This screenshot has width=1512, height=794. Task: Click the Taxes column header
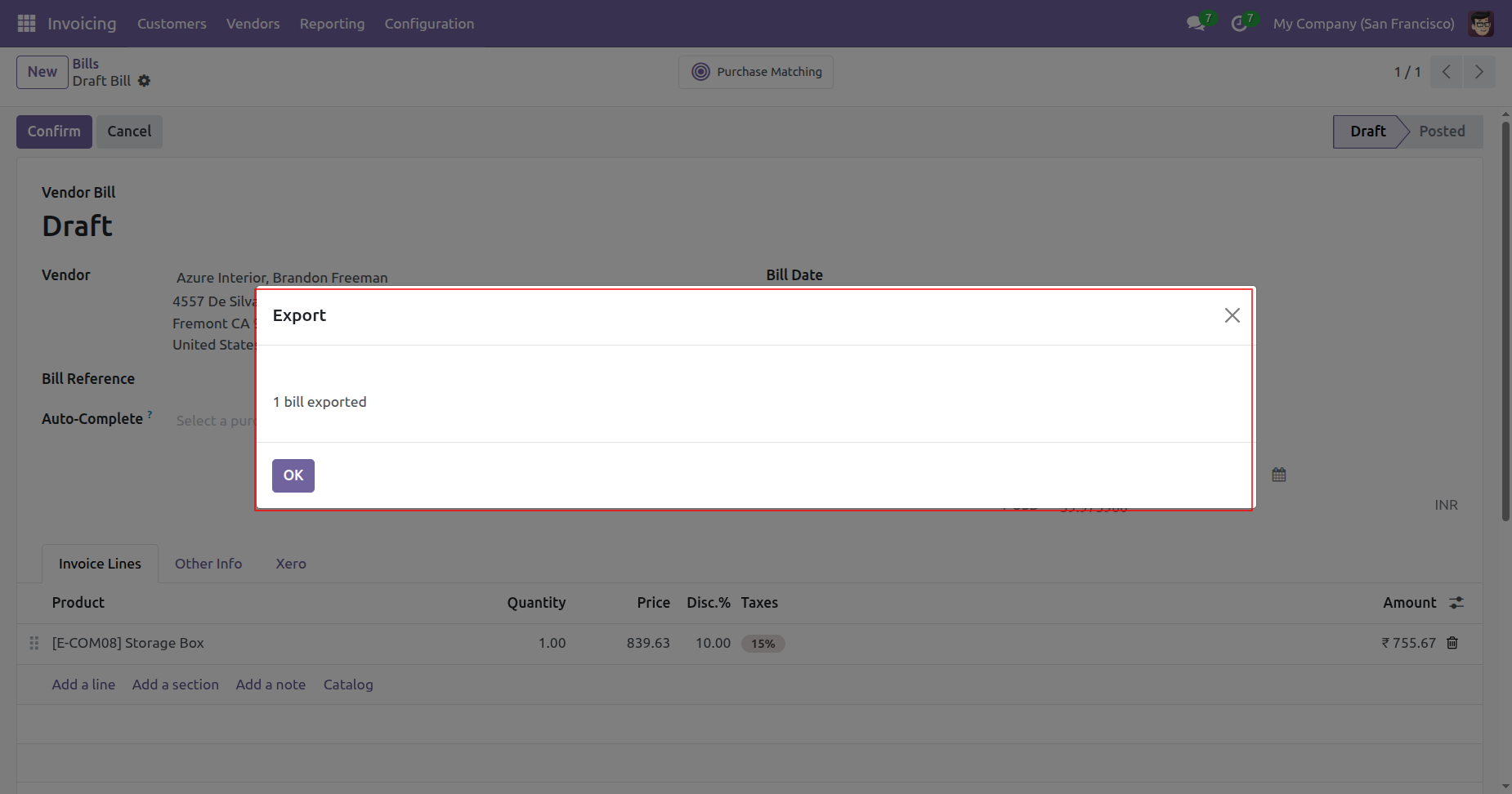(x=759, y=603)
